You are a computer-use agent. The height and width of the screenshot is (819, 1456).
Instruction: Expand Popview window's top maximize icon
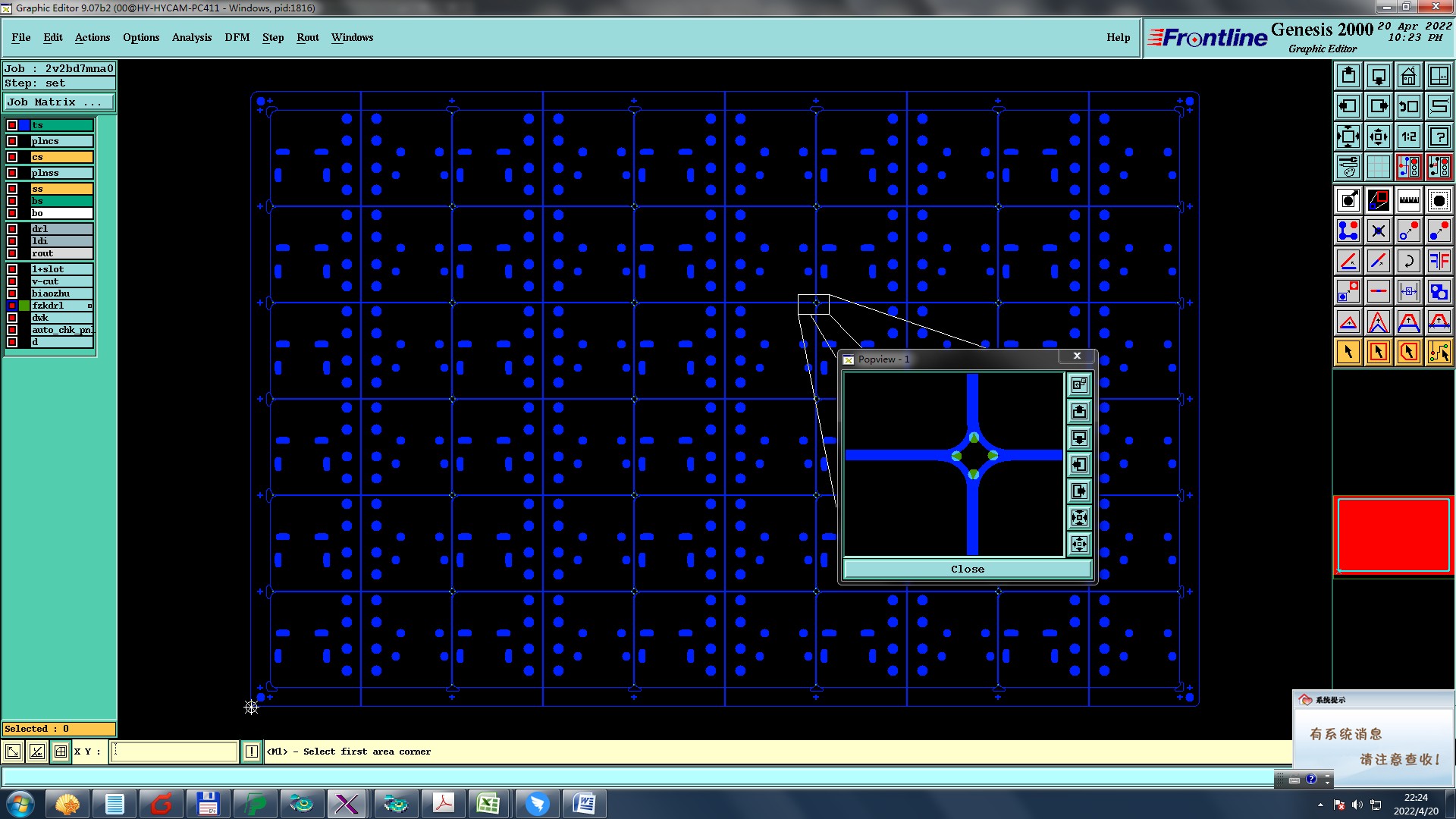[1078, 384]
